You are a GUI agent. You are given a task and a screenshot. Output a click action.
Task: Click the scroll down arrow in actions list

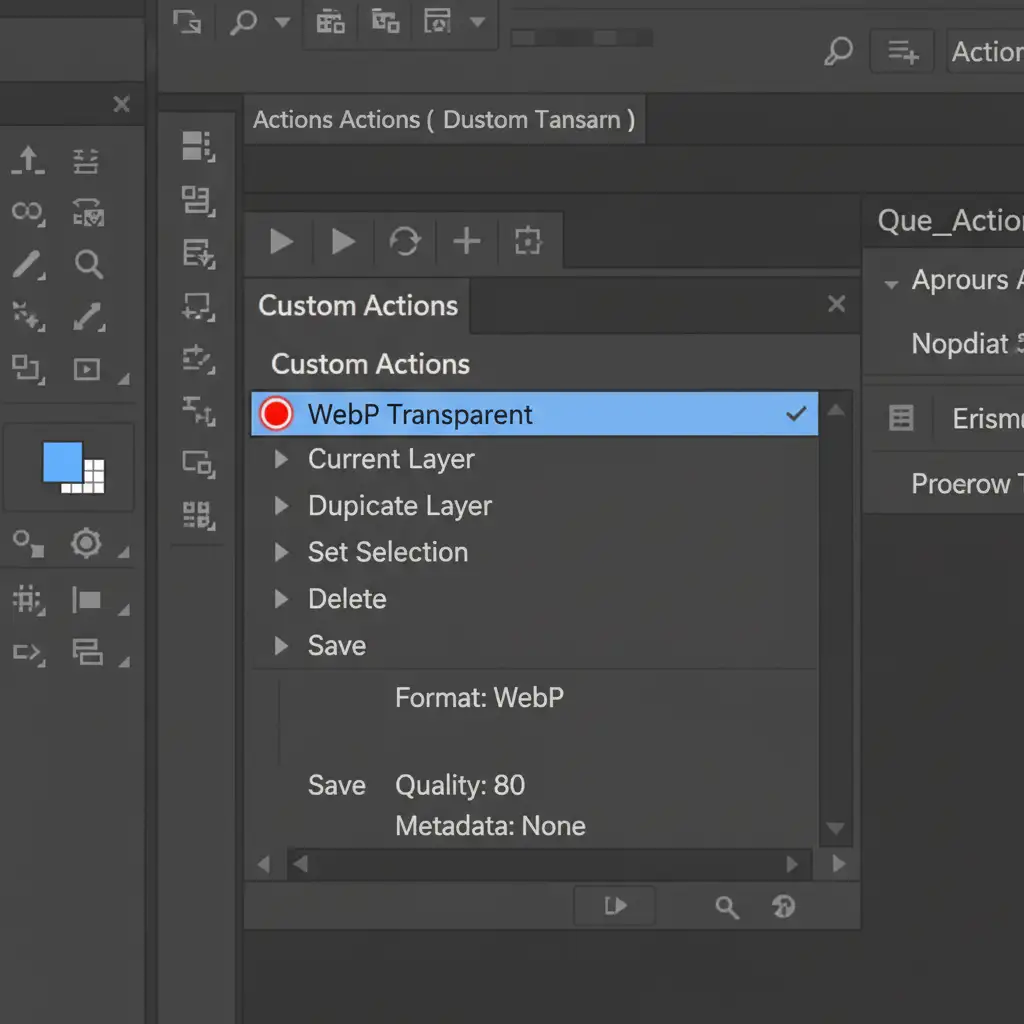pos(835,828)
